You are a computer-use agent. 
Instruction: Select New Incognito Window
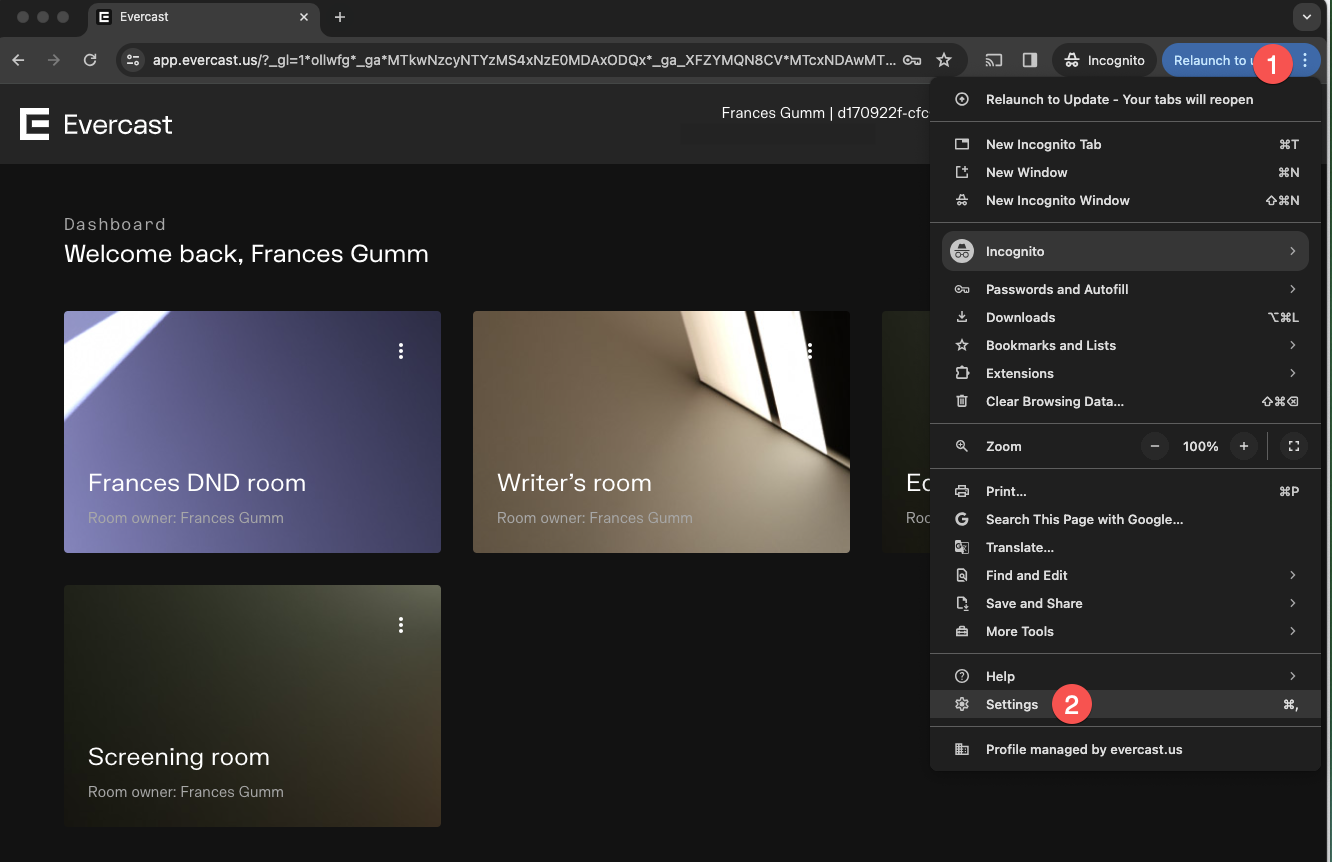[x=1125, y=200]
